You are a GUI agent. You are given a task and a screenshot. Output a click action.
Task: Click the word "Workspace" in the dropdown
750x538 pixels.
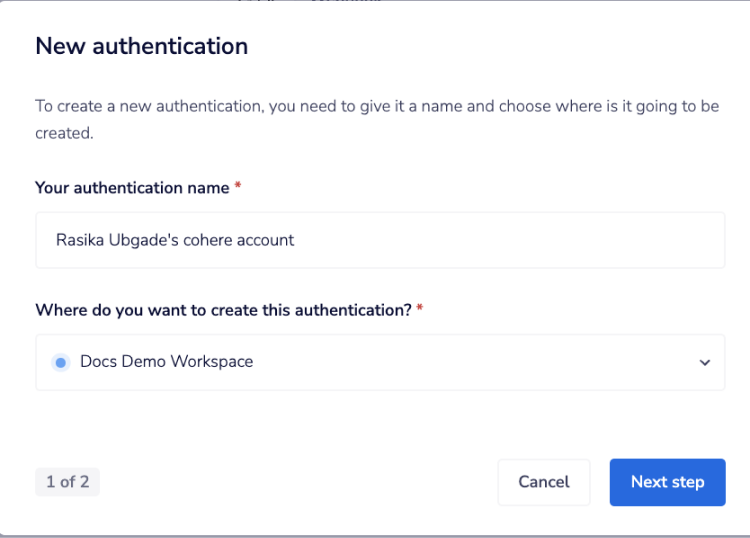[213, 362]
